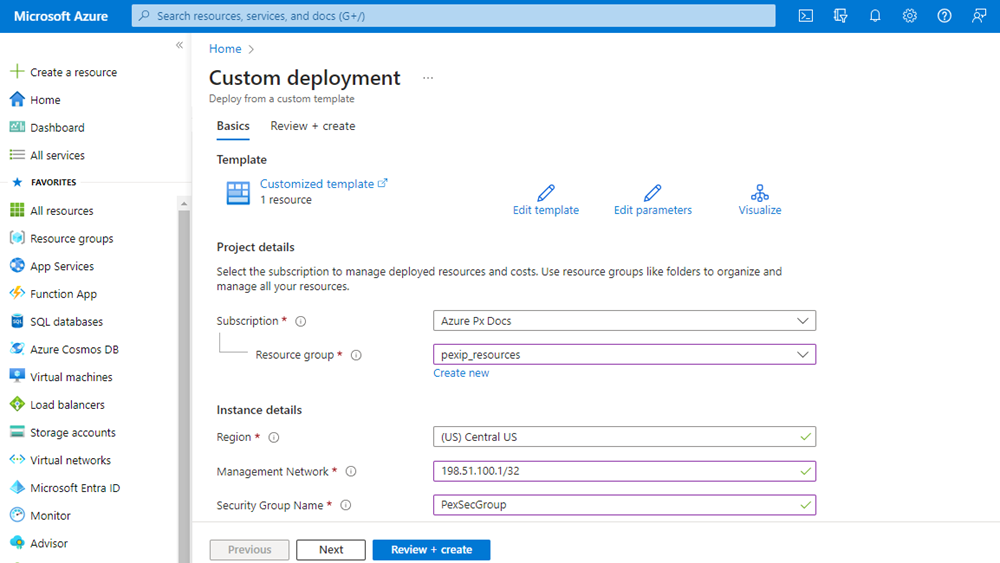Click the Edit parameters pencil icon
This screenshot has height=563, width=1000.
point(653,193)
